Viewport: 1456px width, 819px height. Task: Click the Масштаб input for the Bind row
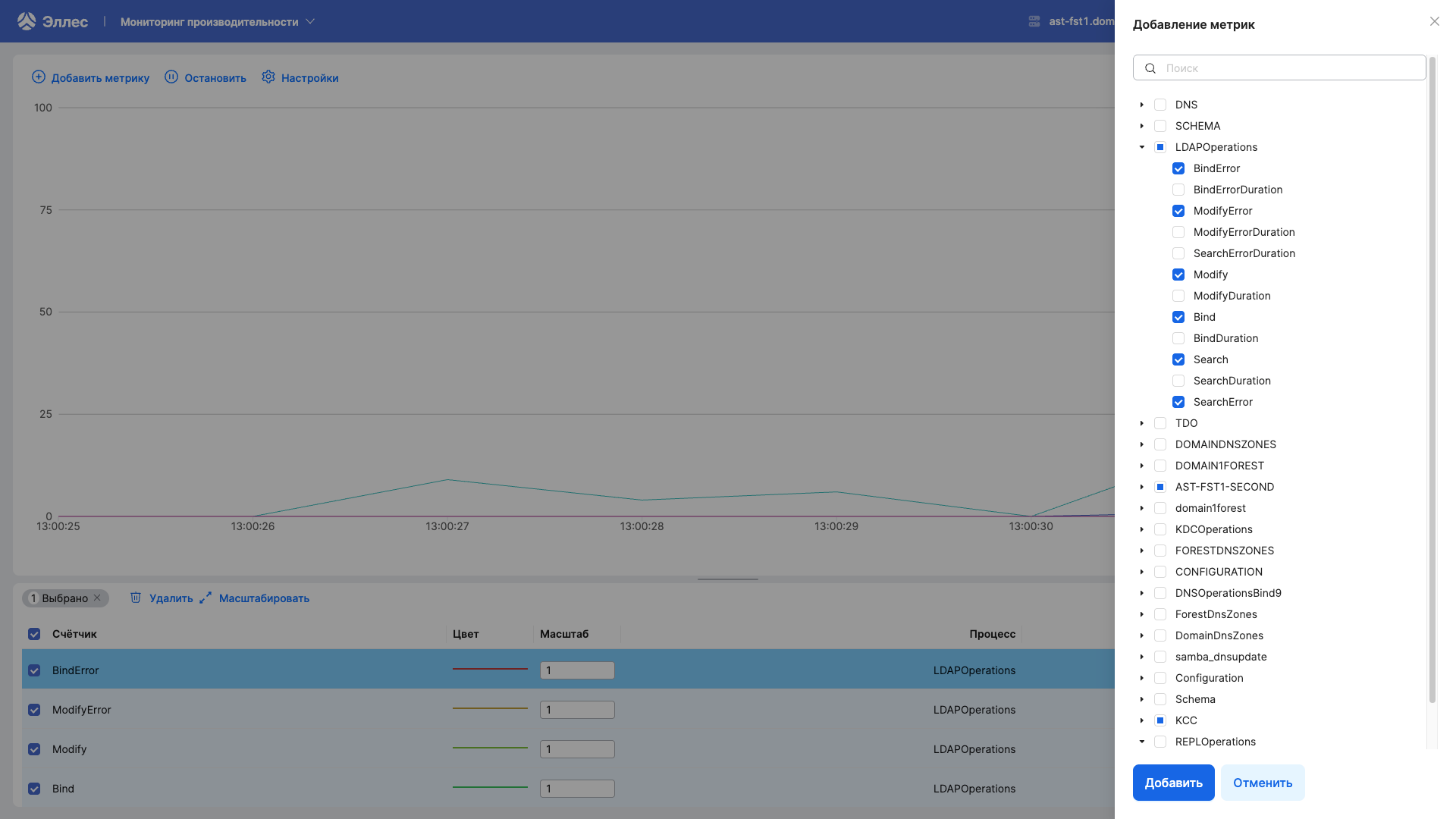pyautogui.click(x=577, y=788)
